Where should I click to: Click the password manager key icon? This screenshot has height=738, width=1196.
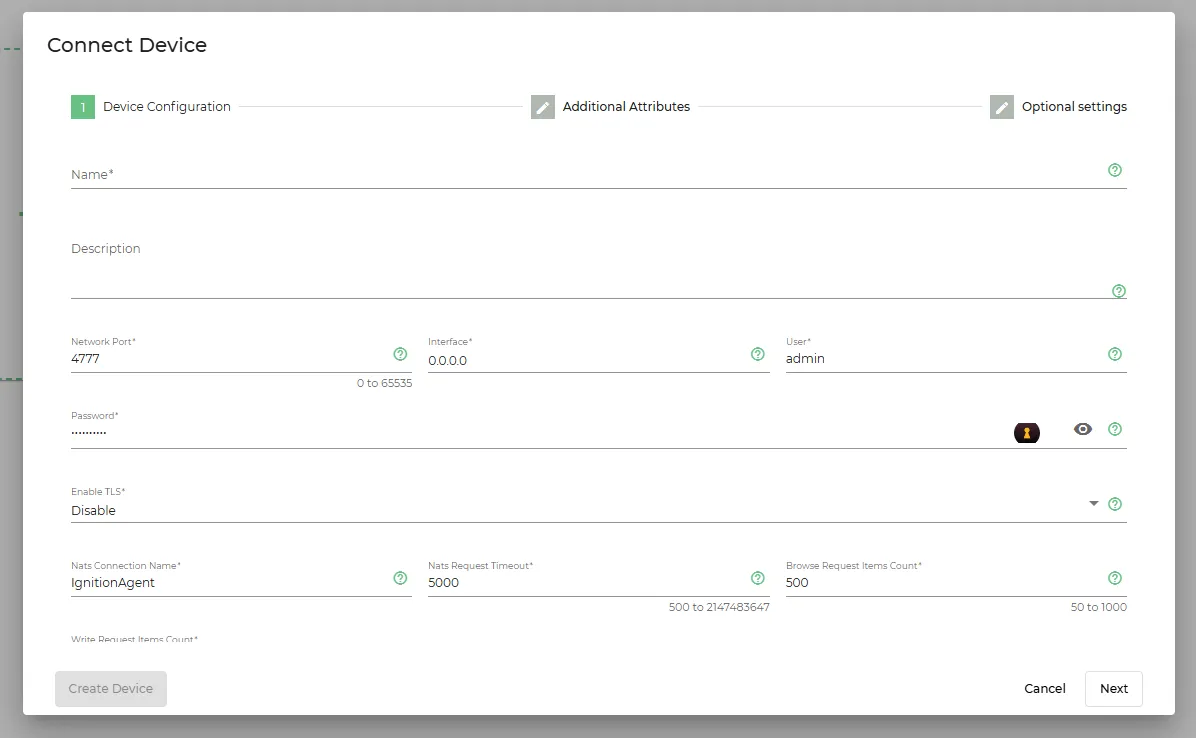coord(1027,433)
